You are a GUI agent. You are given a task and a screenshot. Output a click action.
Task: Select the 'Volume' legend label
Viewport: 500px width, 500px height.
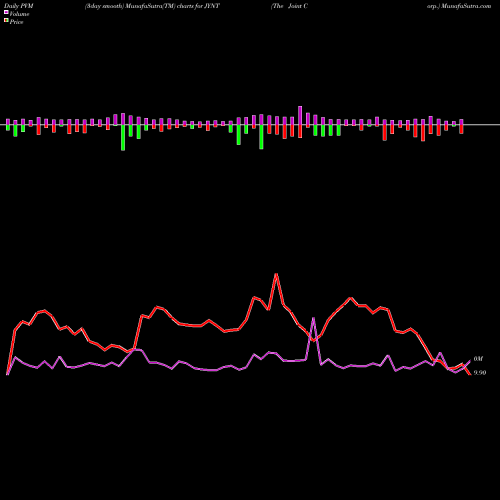[19, 14]
